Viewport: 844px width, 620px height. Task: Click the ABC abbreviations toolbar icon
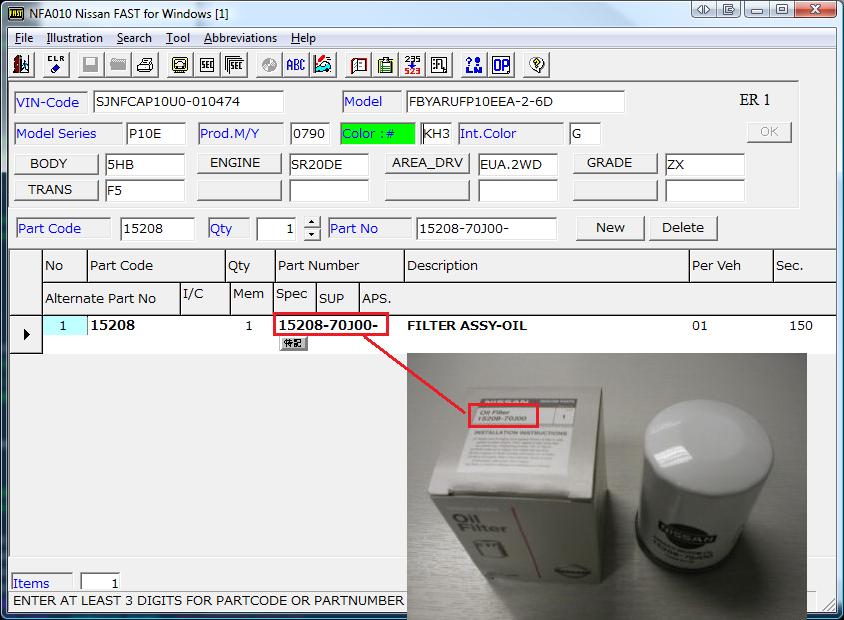tap(296, 65)
